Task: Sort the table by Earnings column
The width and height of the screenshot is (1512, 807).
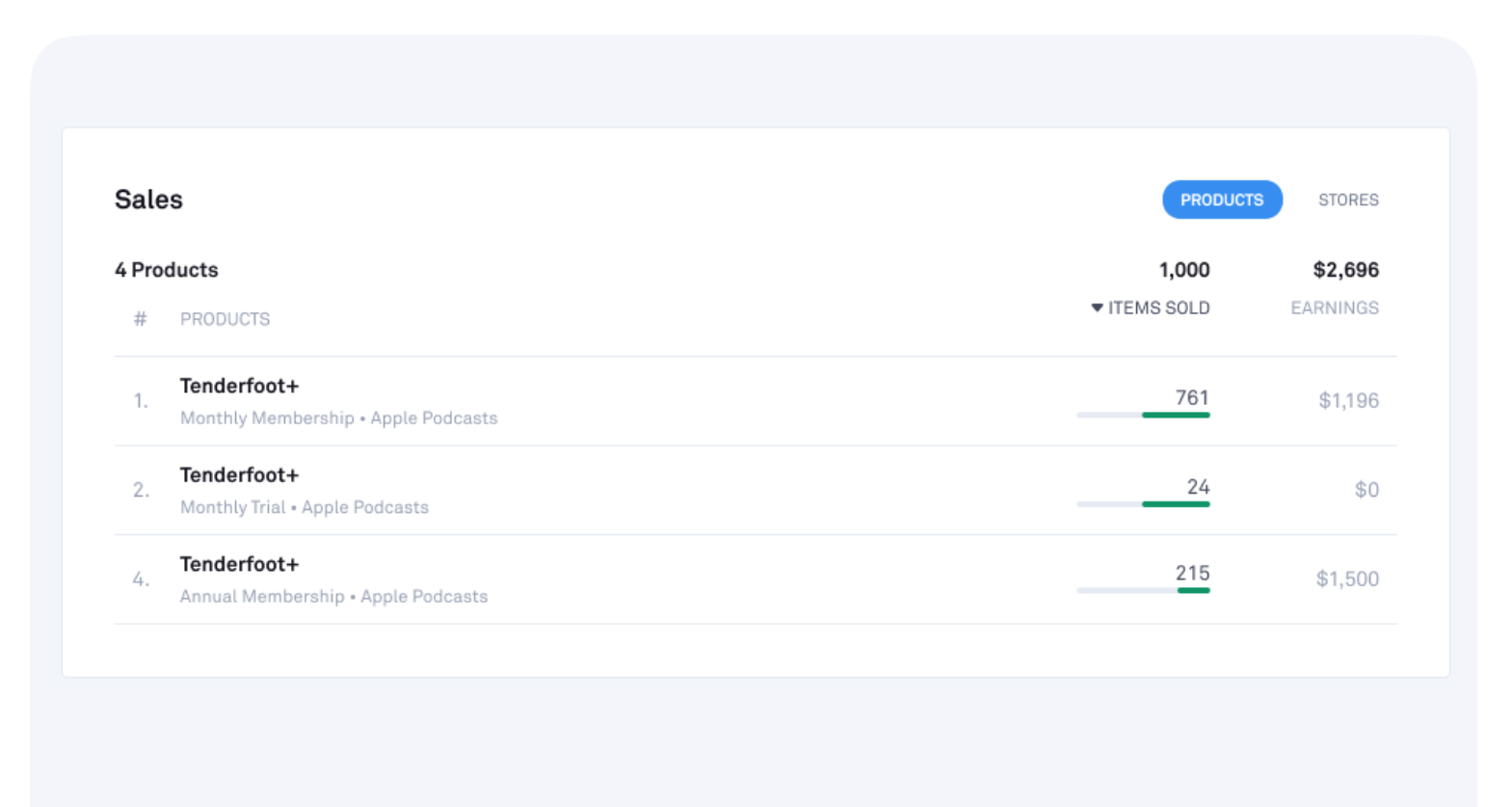Action: pos(1334,308)
